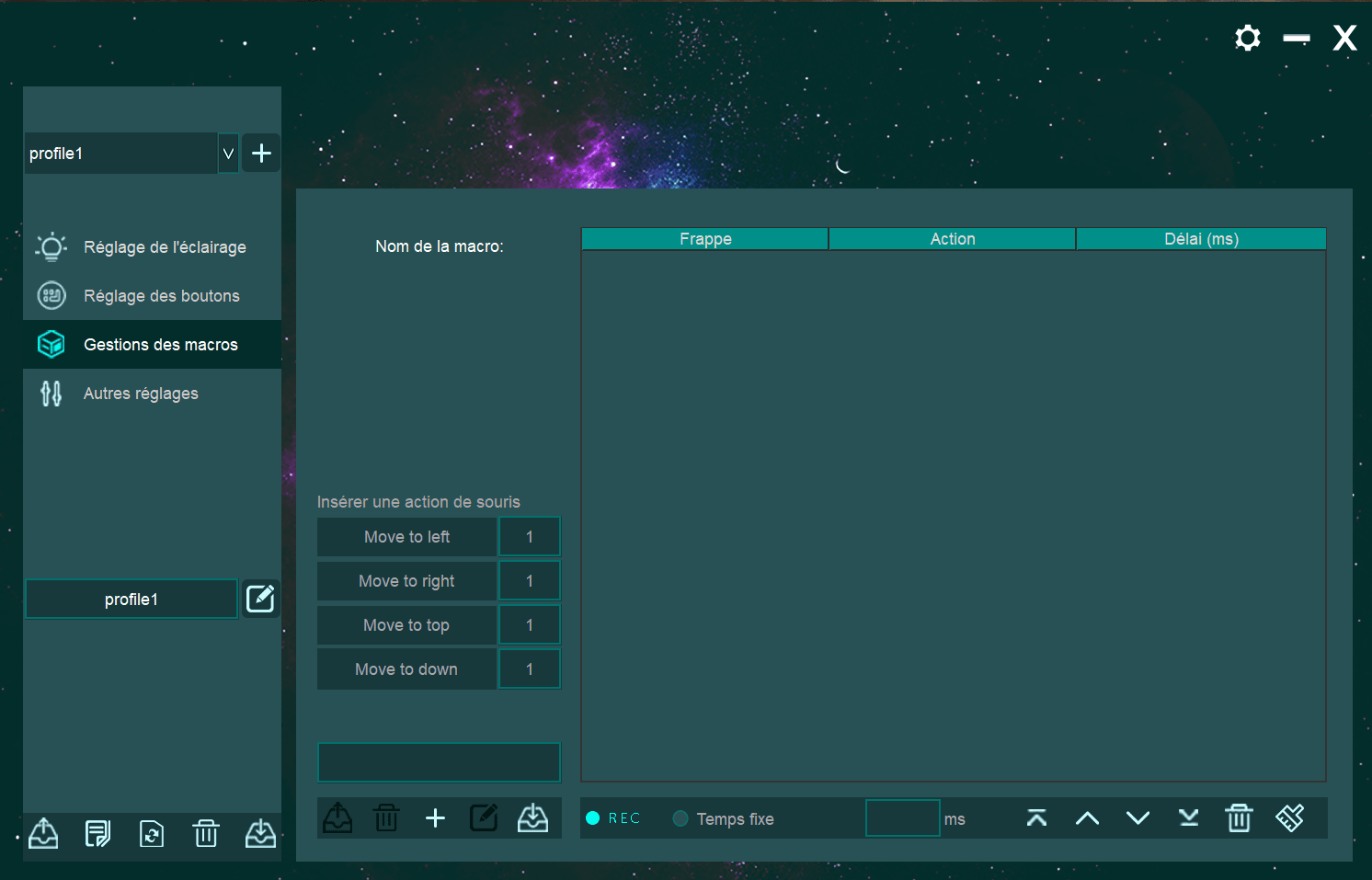
Task: Import profile using sidebar bottom import icon
Action: click(260, 834)
